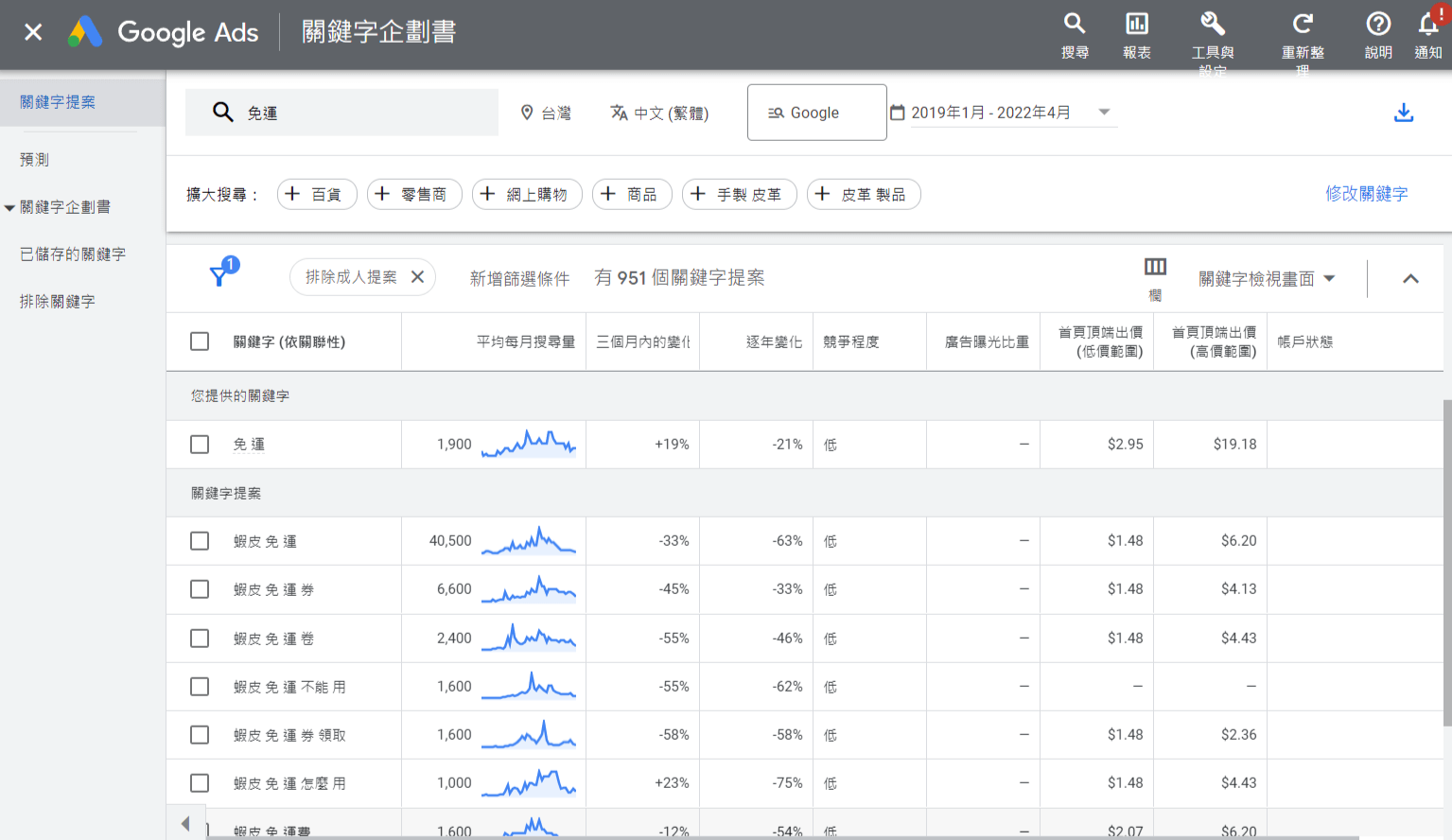Screen dimensions: 1452x840
Task: Collapse the panel with the up chevron
Action: tap(1410, 278)
